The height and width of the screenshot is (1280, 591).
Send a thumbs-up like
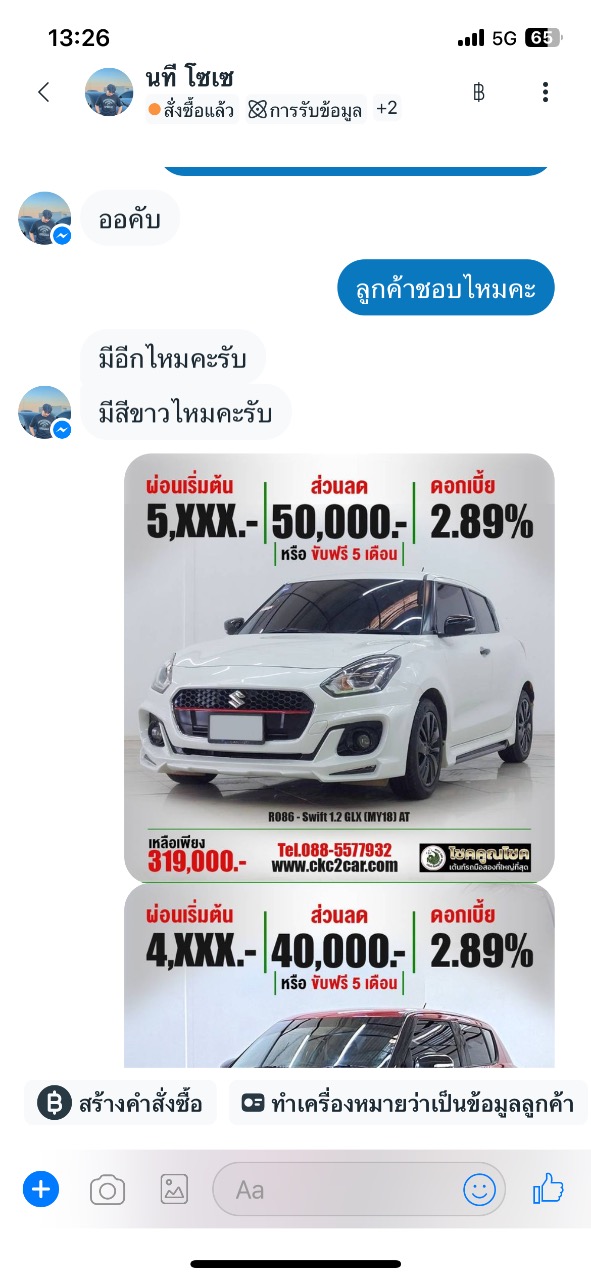(x=548, y=1188)
